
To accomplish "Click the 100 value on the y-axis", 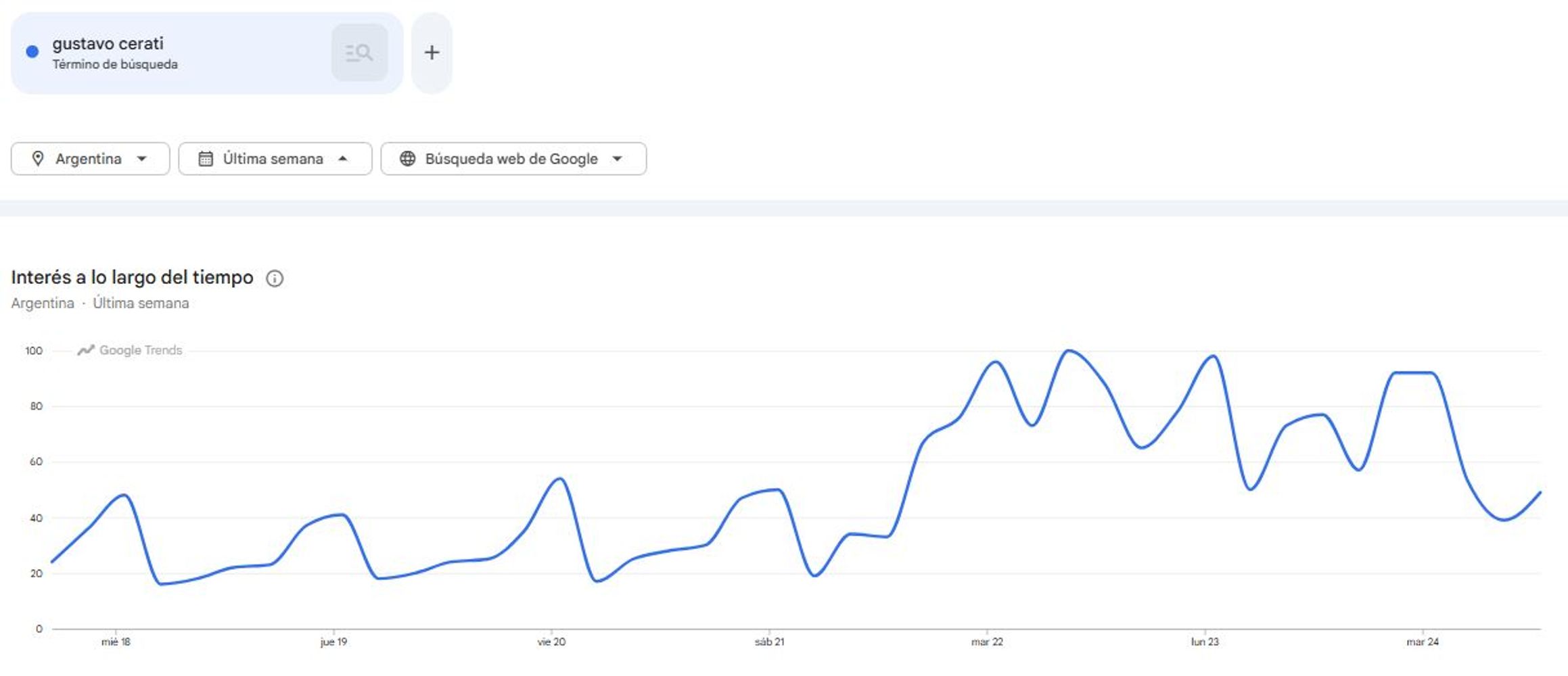I will [x=34, y=351].
